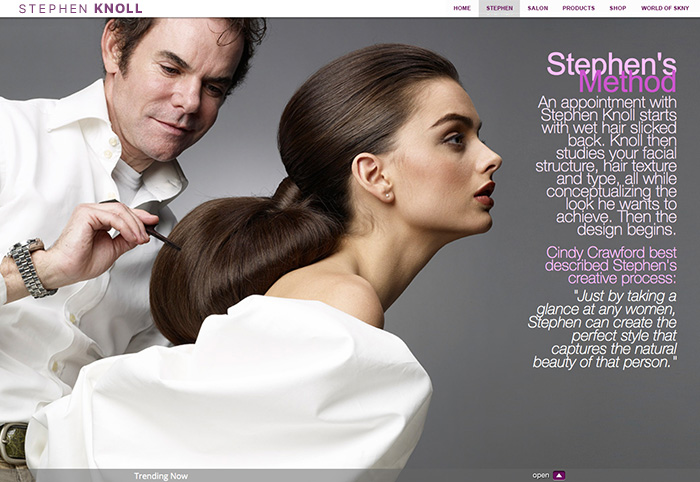This screenshot has width=700, height=482.
Task: Open the SHOP page
Action: pyautogui.click(x=618, y=8)
